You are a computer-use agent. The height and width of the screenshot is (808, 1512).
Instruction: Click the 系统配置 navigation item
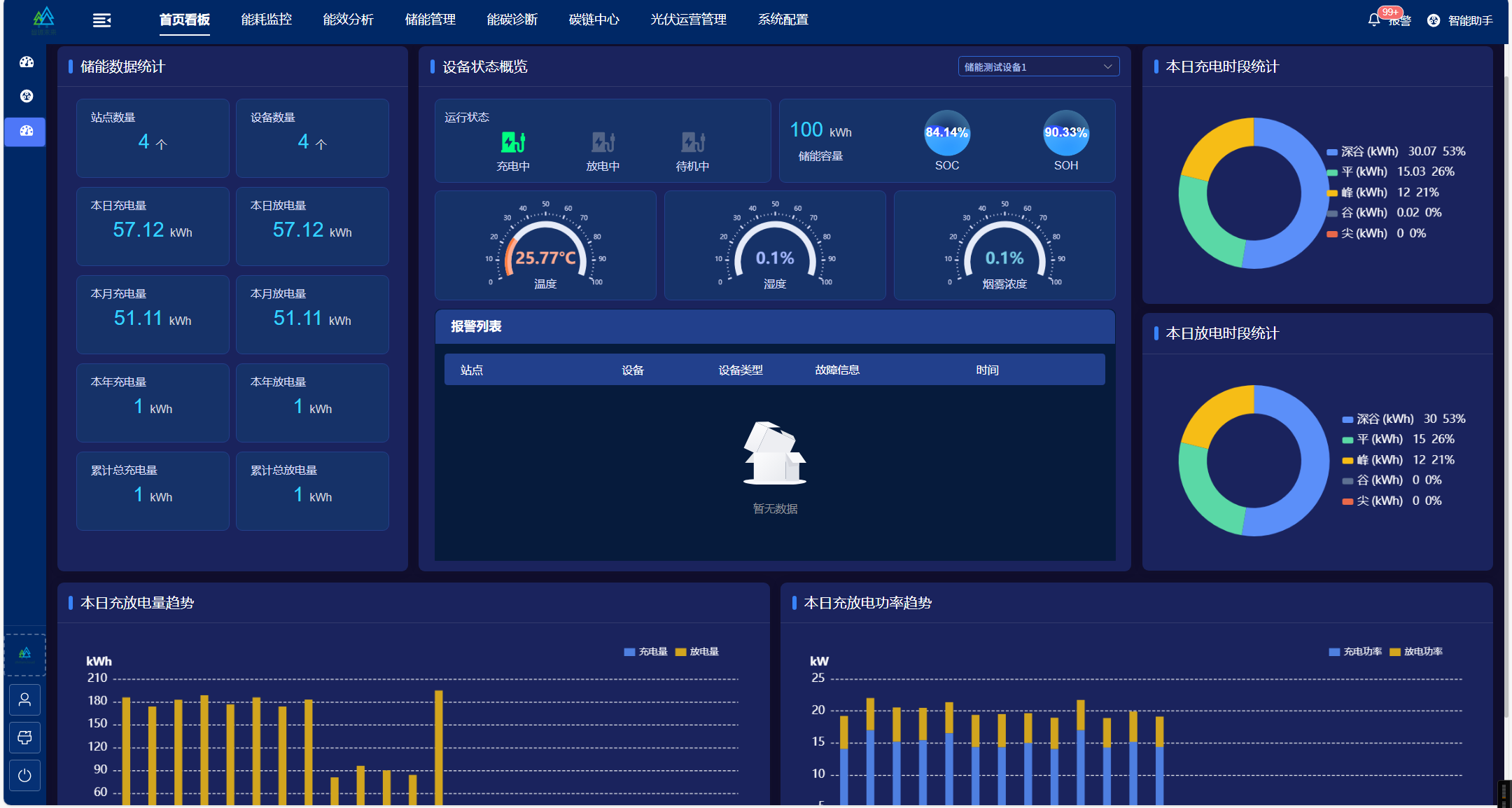point(783,20)
